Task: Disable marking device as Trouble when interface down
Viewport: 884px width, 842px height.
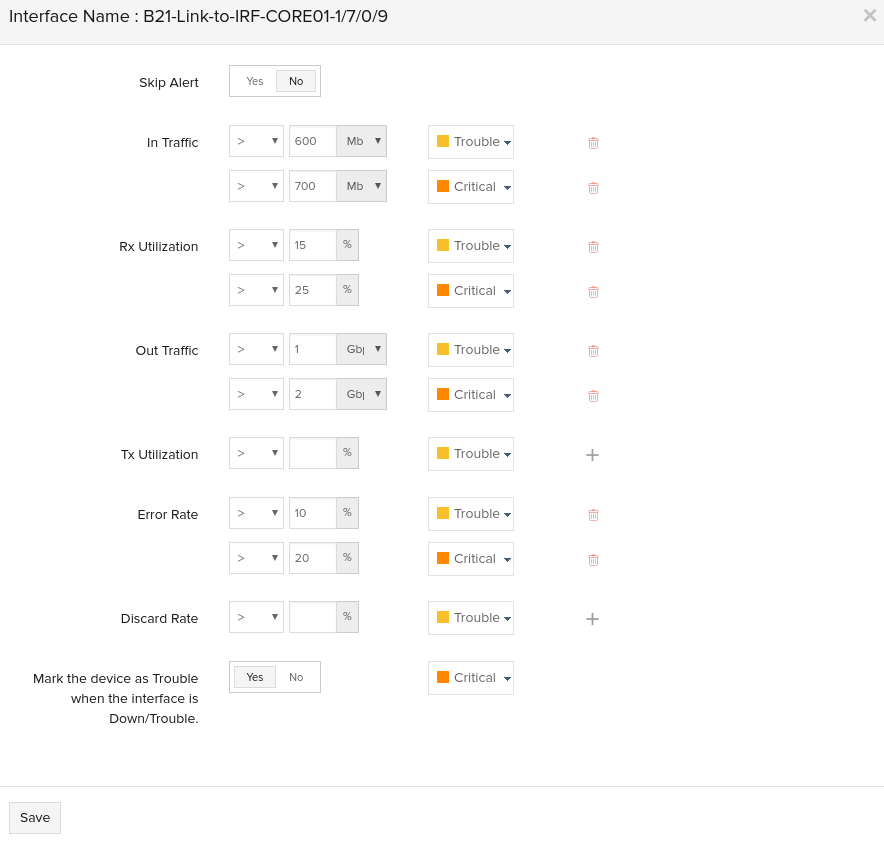Action: pyautogui.click(x=296, y=677)
